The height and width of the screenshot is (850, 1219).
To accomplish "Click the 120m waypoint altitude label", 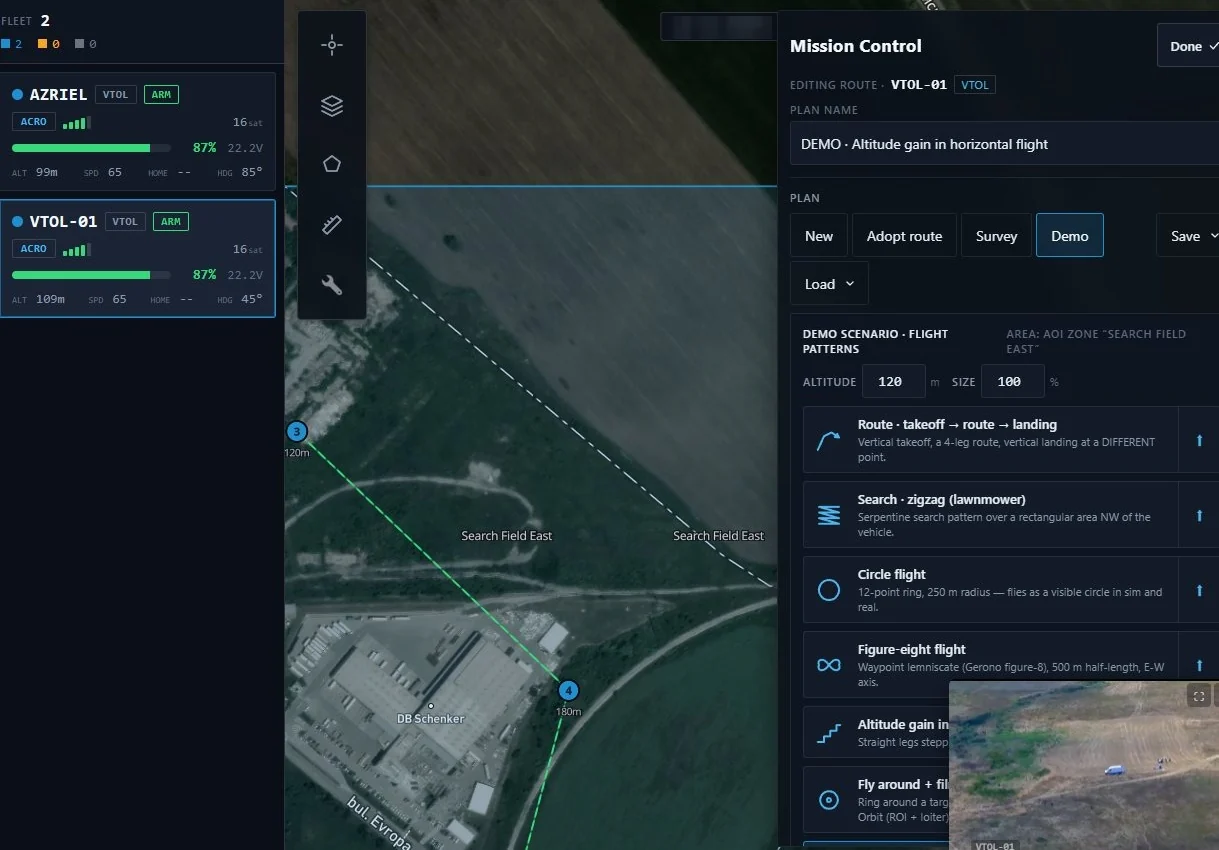I will (297, 453).
